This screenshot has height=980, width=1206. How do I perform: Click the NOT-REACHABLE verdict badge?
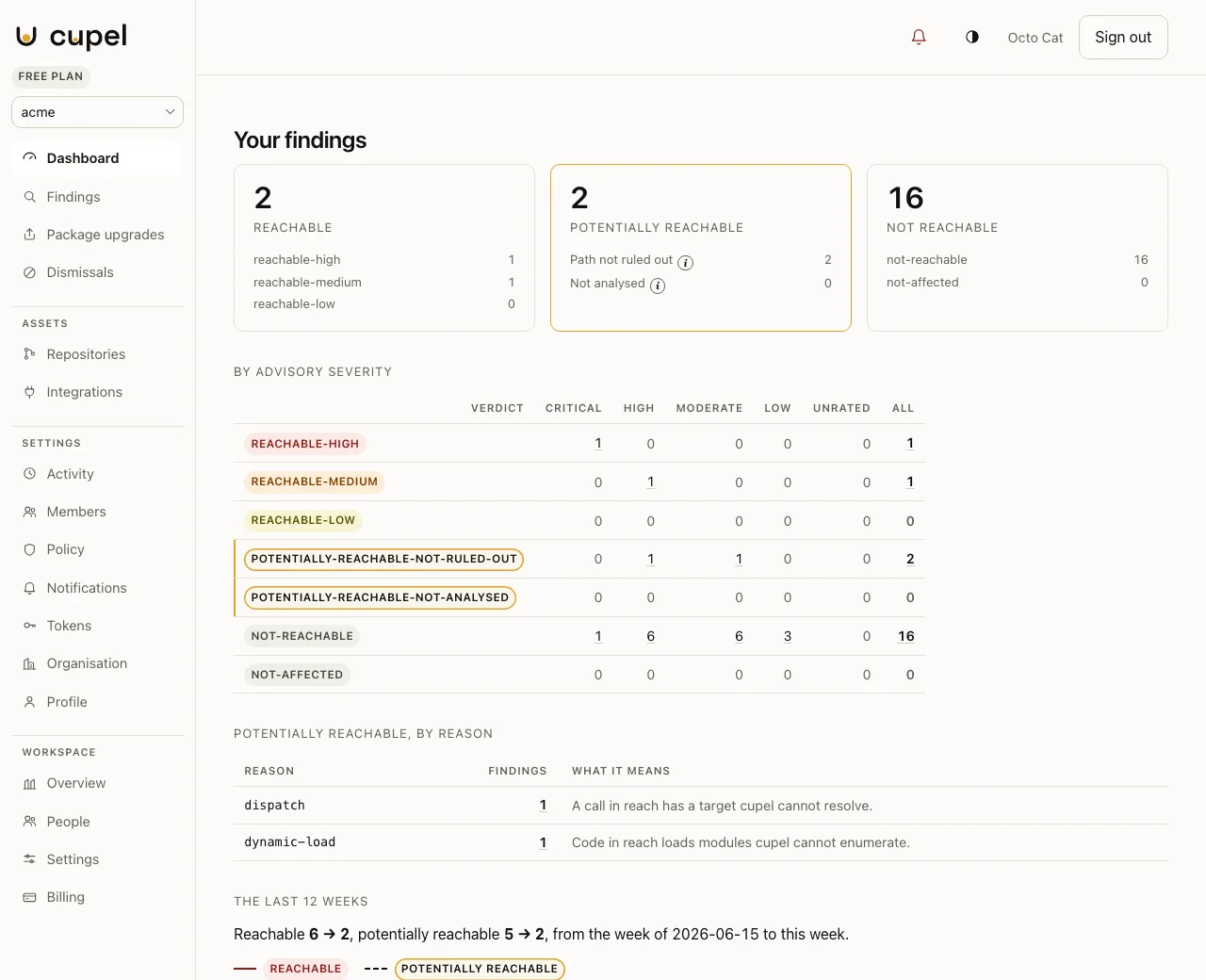(302, 636)
